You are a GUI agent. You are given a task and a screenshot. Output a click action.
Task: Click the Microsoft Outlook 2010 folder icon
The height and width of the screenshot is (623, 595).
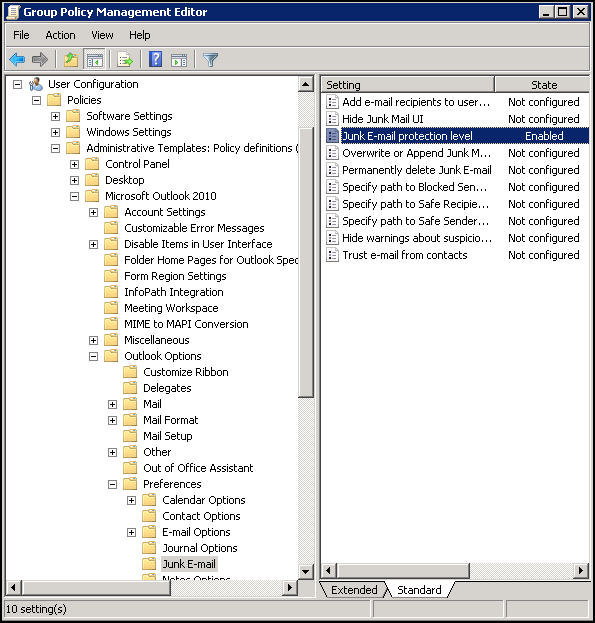point(92,196)
